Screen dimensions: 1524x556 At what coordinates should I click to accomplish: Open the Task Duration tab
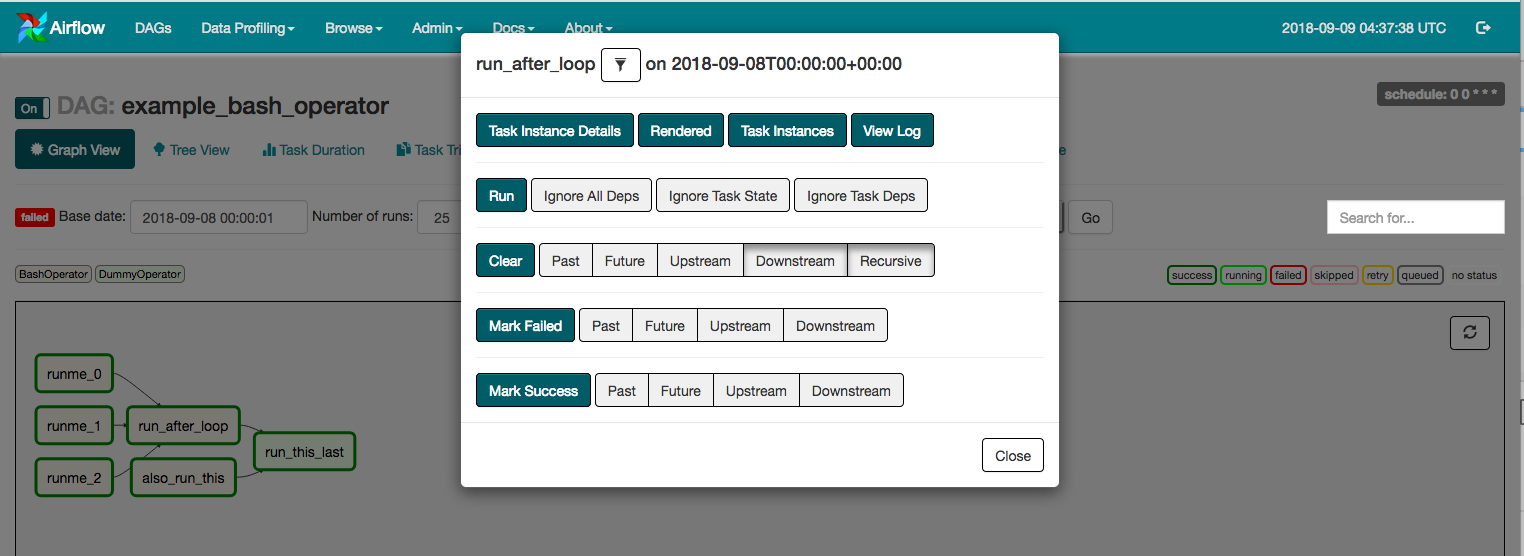coord(313,150)
